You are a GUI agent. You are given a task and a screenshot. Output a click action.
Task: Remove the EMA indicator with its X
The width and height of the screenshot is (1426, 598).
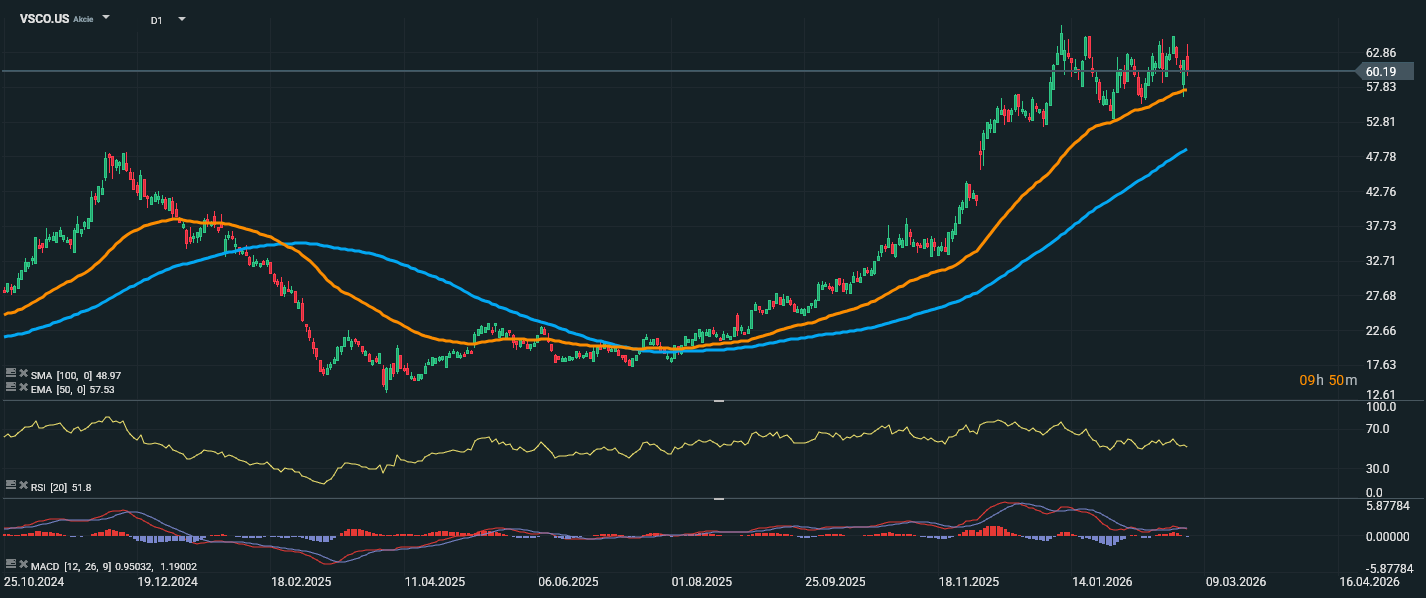tap(22, 386)
